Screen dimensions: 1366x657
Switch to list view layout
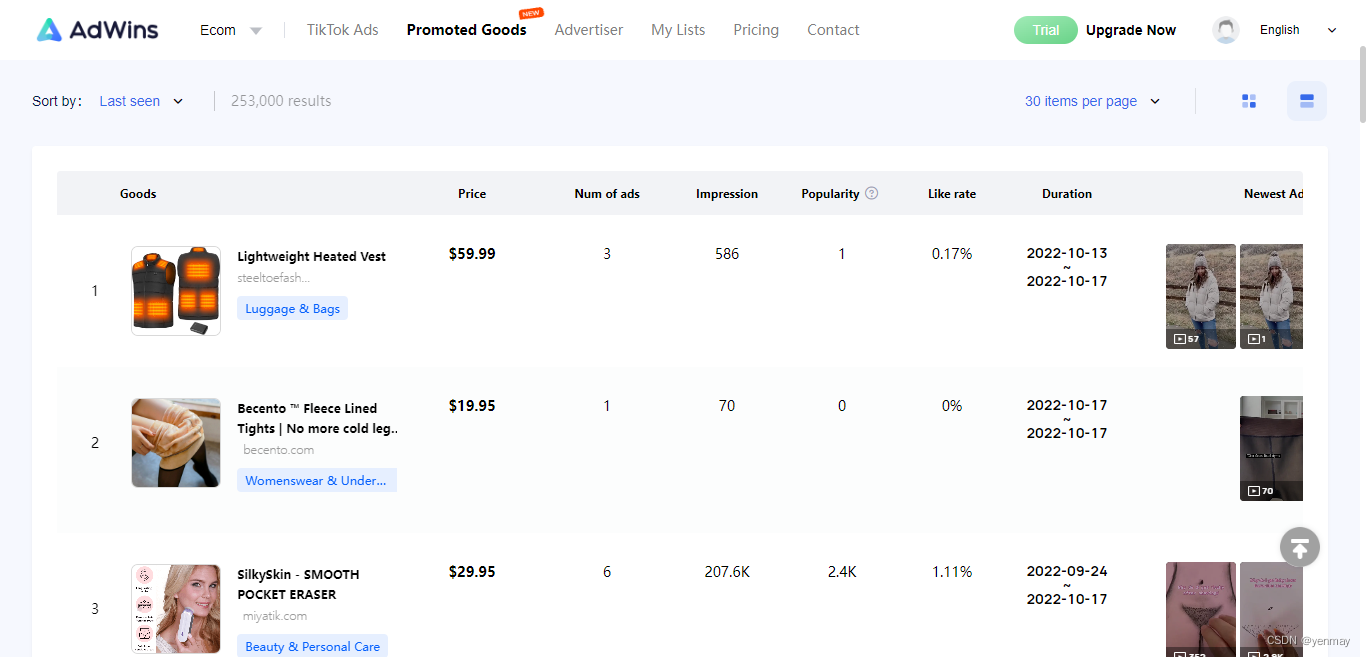[1307, 101]
